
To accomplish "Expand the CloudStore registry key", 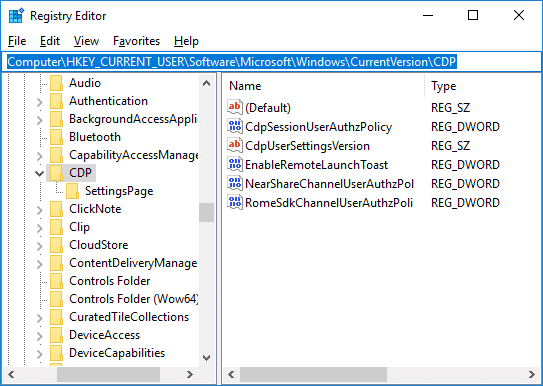I will [39, 246].
